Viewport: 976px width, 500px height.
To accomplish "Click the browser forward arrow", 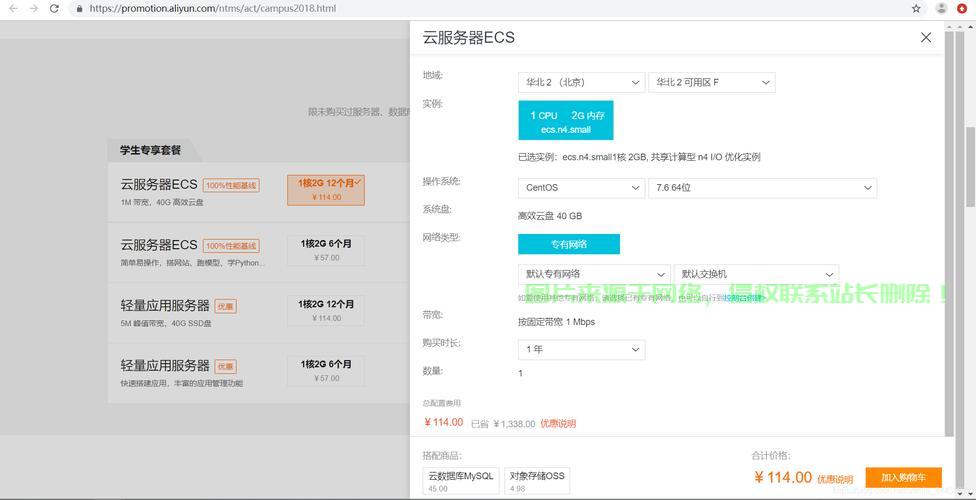I will click(34, 8).
